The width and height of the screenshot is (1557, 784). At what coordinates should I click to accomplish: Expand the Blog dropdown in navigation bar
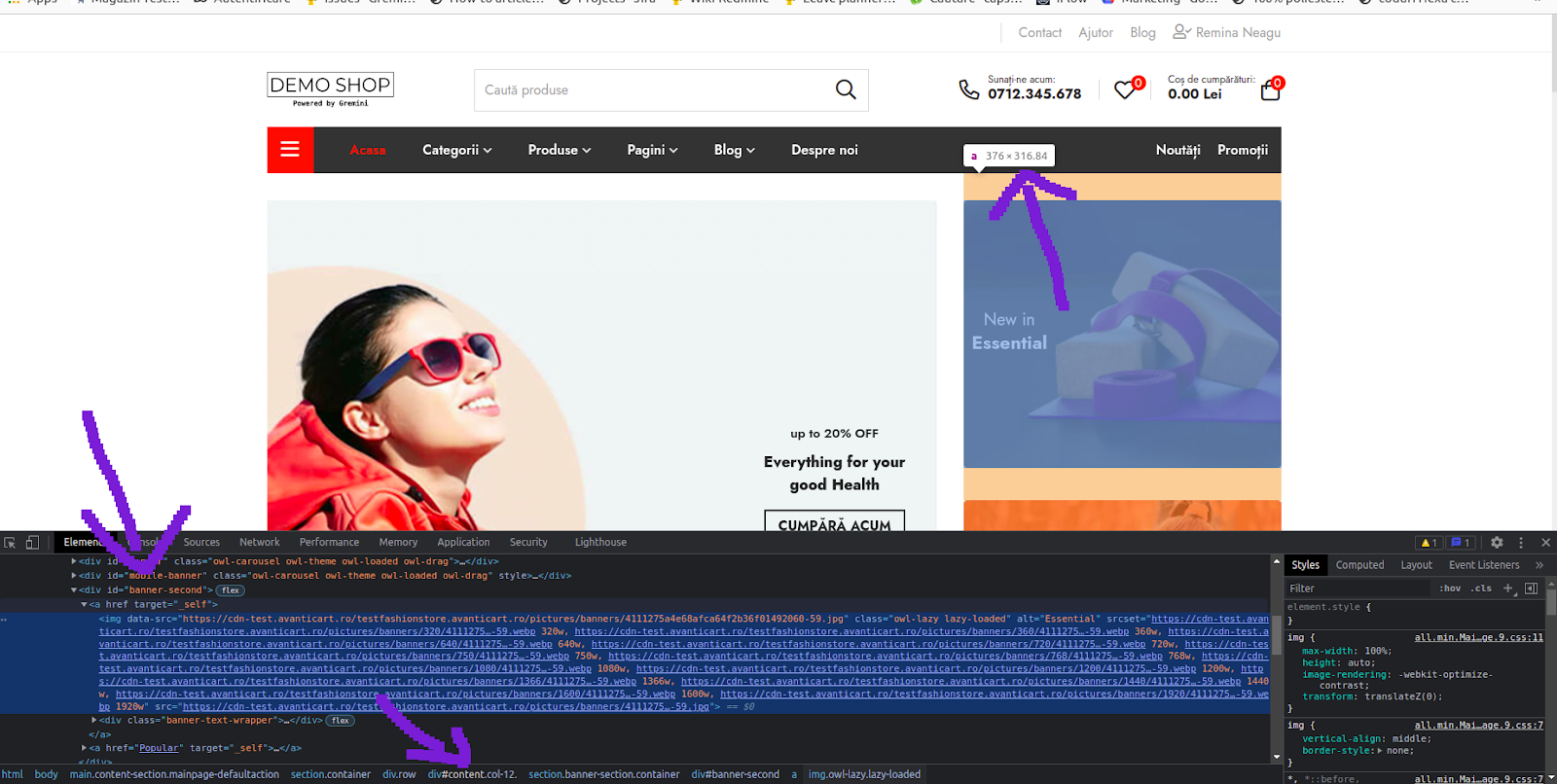pos(735,150)
